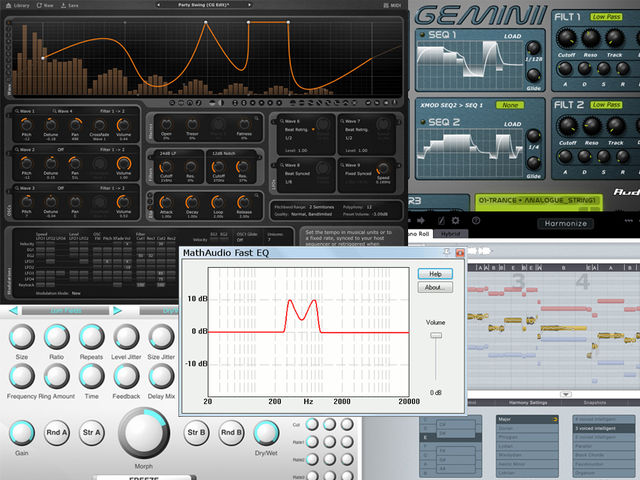640x480 pixels.
Task: Click next preset arrow beside Jon Fields
Action: tap(118, 311)
